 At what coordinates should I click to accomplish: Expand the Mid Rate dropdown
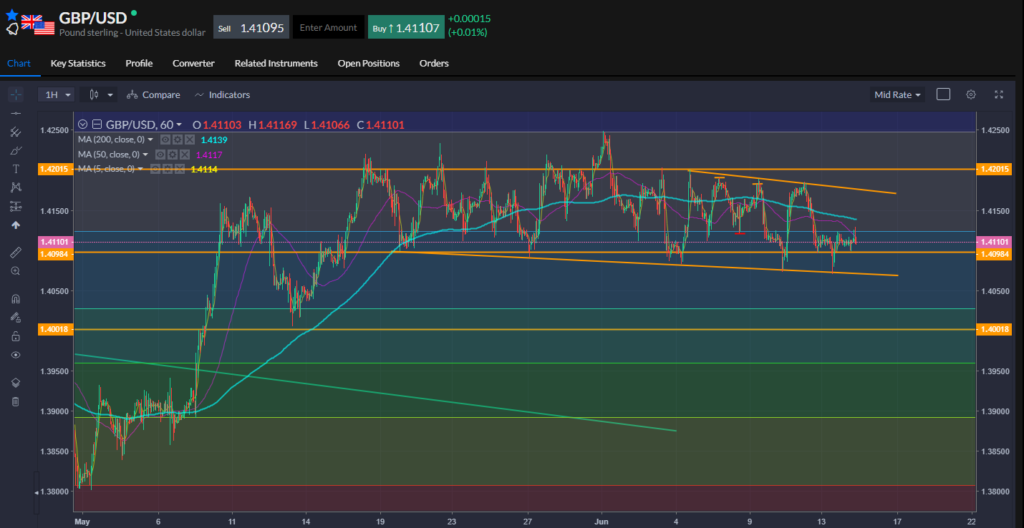[897, 94]
